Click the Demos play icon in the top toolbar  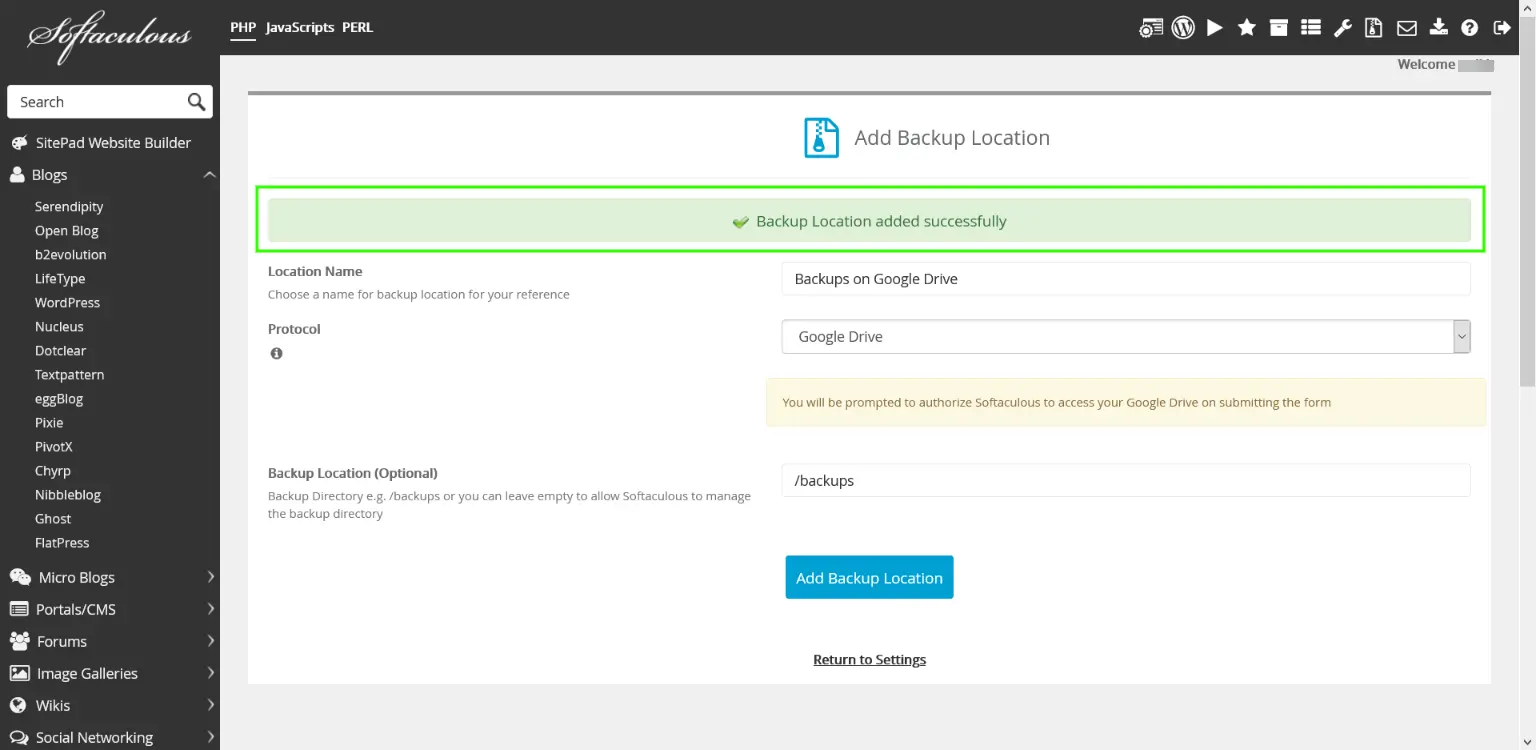click(1215, 27)
